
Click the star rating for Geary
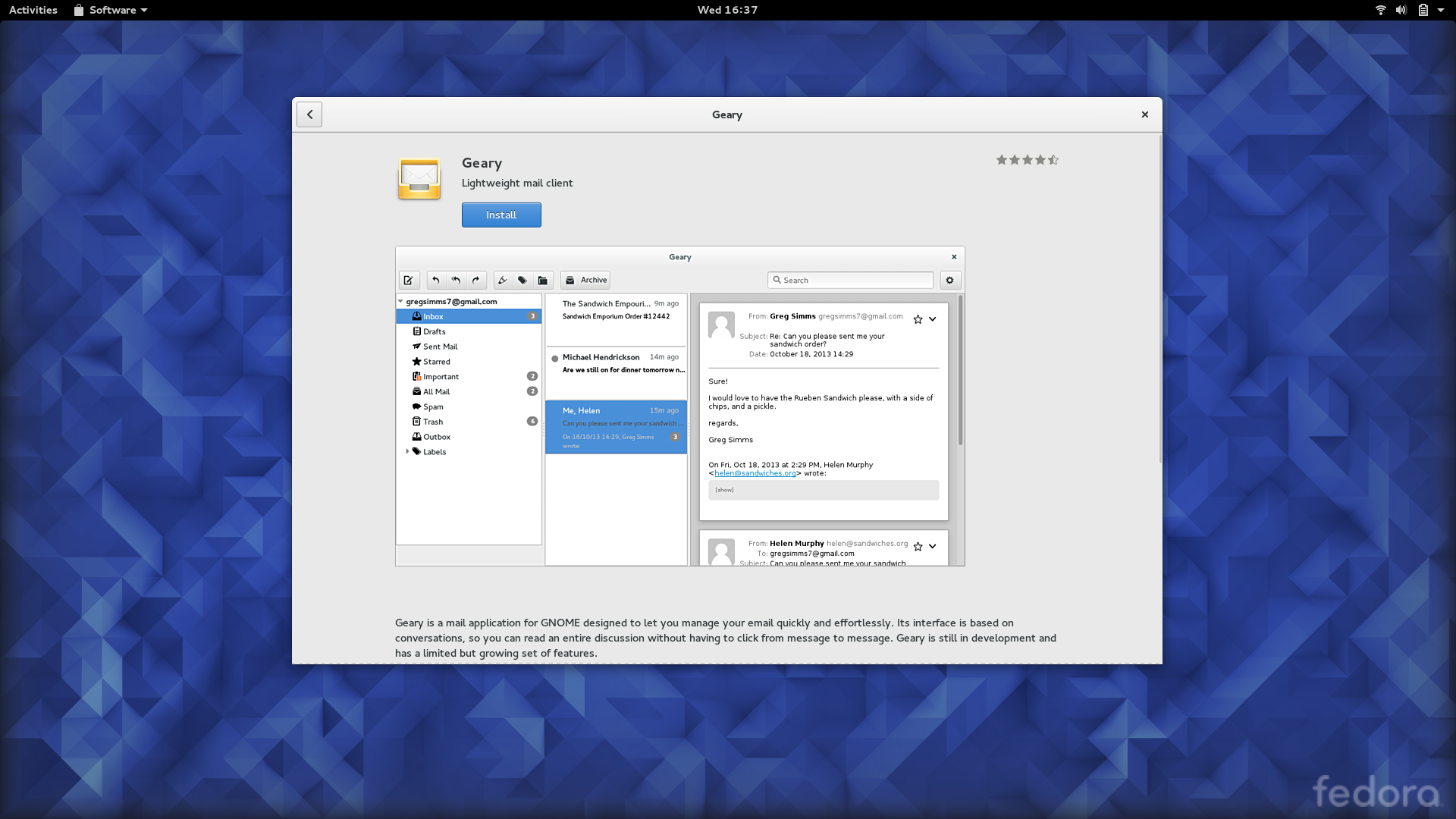coord(1027,160)
